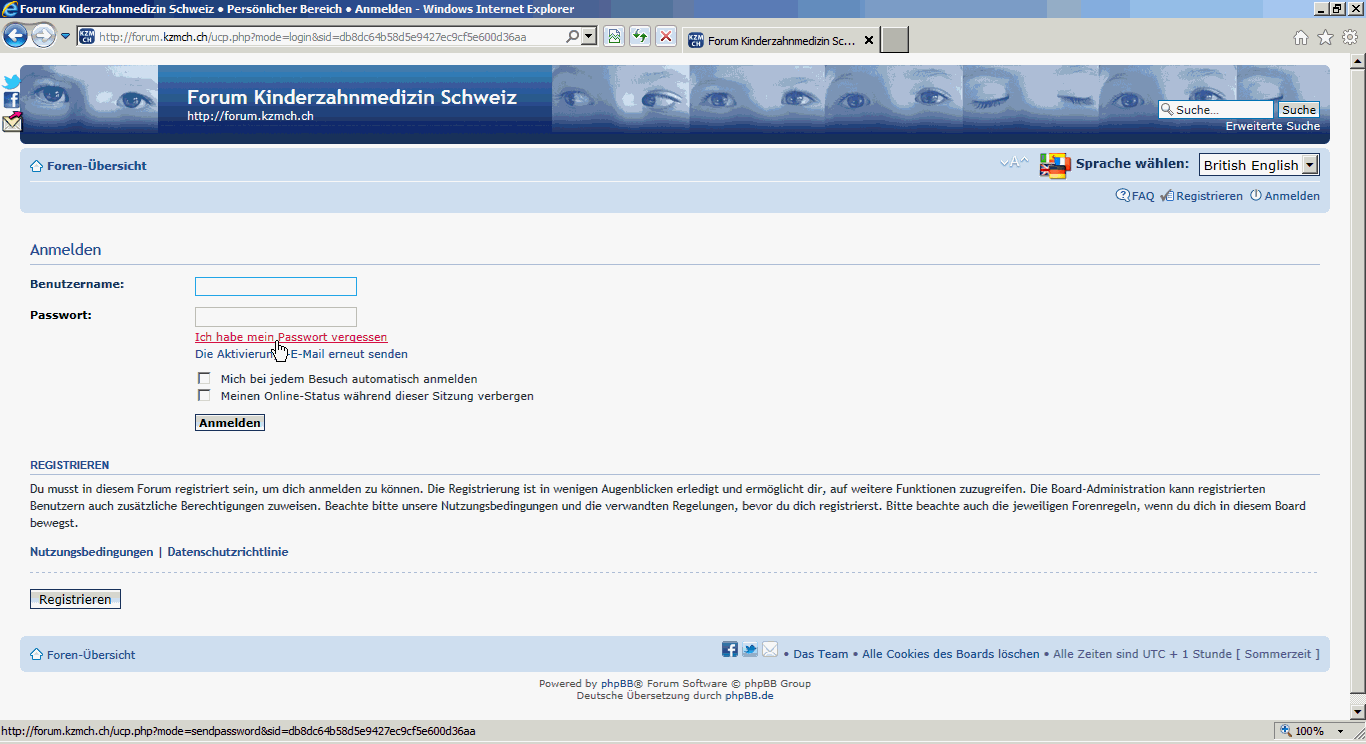This screenshot has height=744, width=1366.
Task: Click the Benutzername input field
Action: [x=276, y=287]
